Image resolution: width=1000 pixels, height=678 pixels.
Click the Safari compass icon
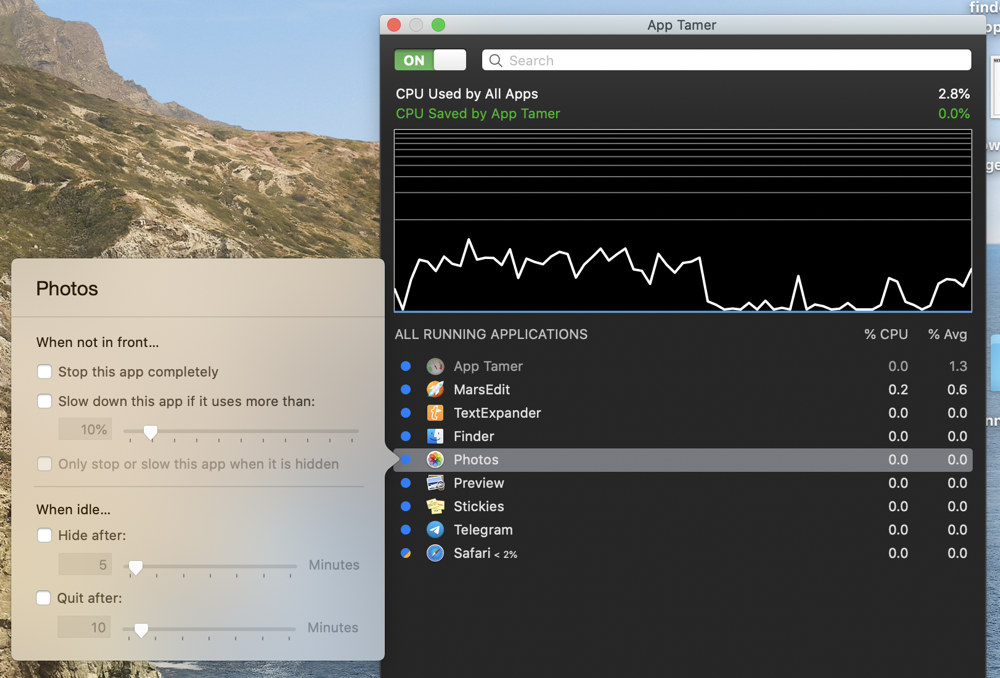click(435, 553)
